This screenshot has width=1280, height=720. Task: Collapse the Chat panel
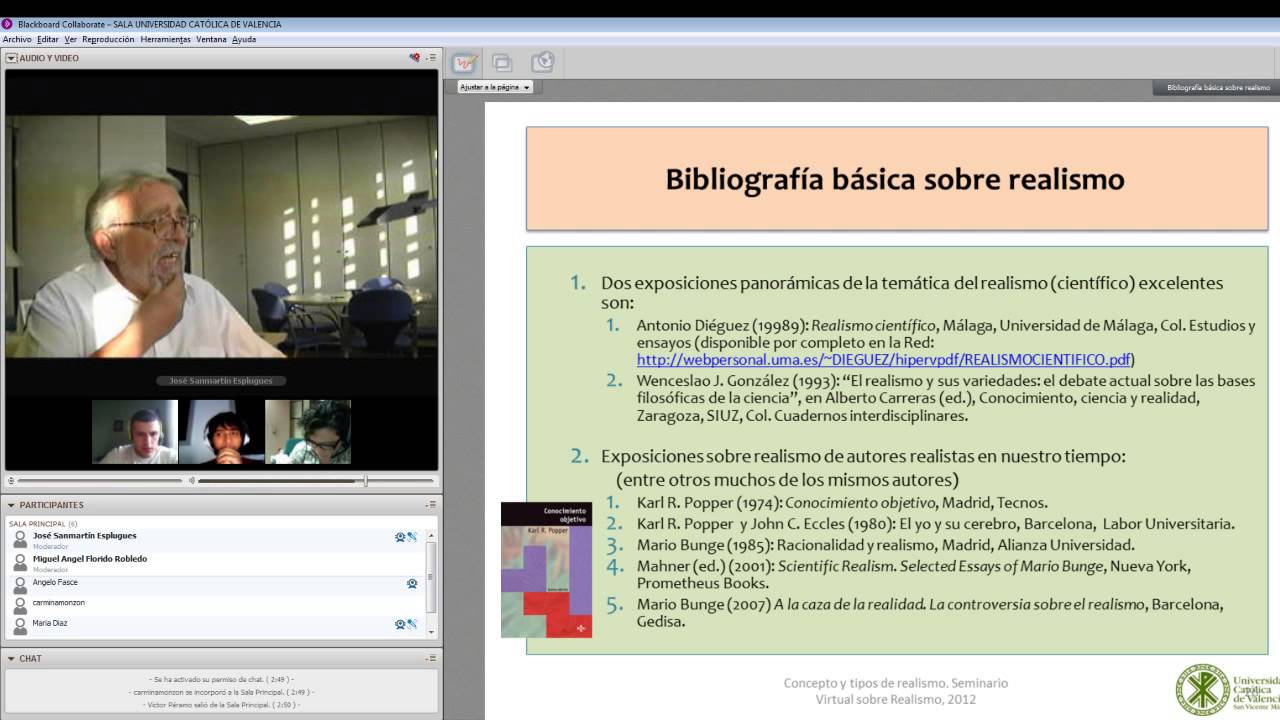(12, 658)
